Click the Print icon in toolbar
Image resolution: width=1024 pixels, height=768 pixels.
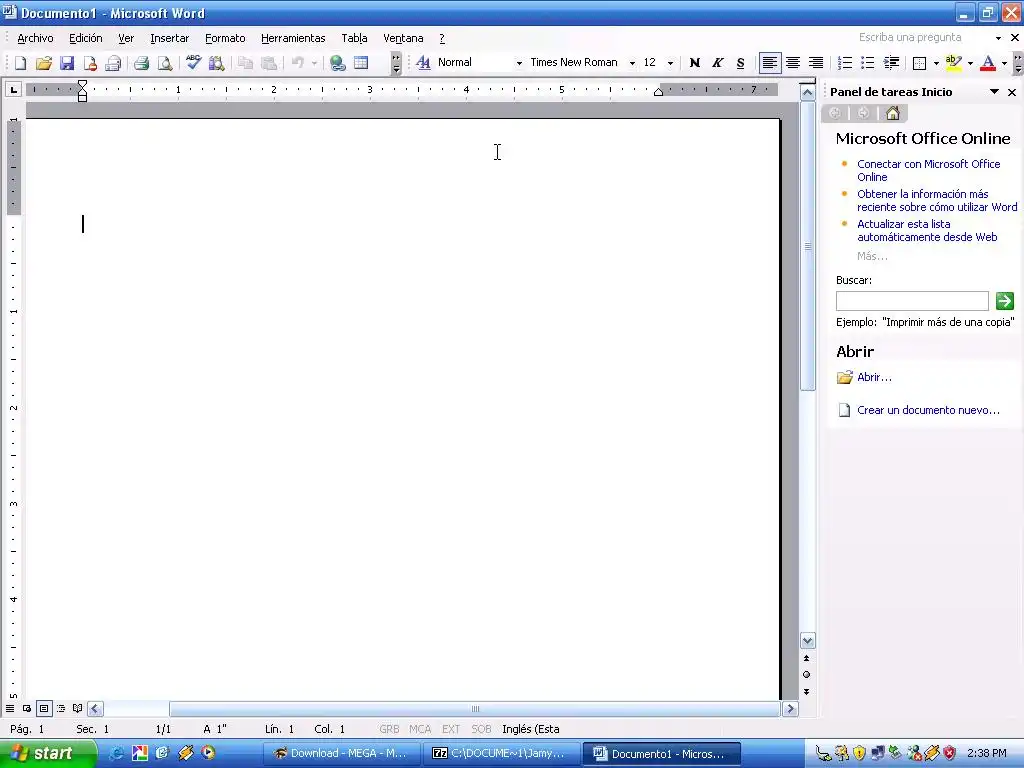click(x=141, y=63)
